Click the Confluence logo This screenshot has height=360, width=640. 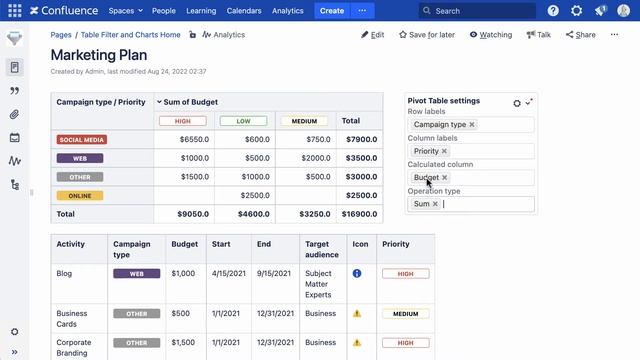coord(64,11)
